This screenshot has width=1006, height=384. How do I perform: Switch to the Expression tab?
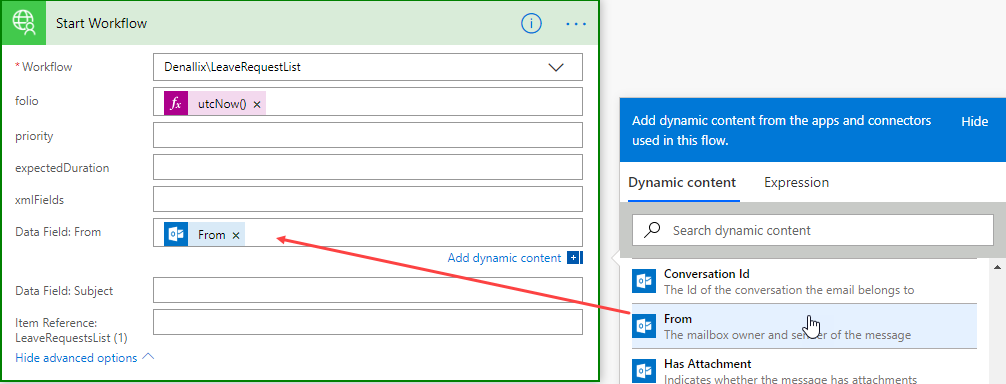(796, 183)
